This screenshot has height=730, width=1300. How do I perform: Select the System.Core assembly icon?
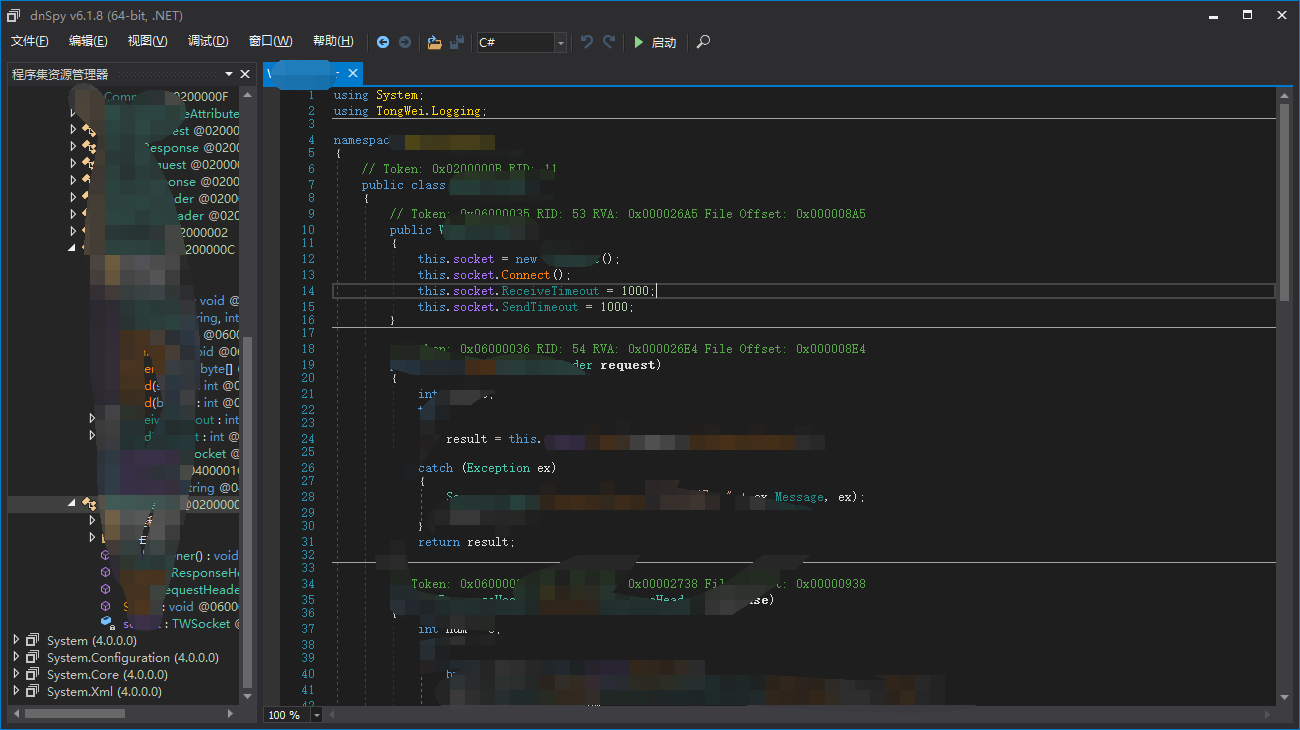click(33, 675)
